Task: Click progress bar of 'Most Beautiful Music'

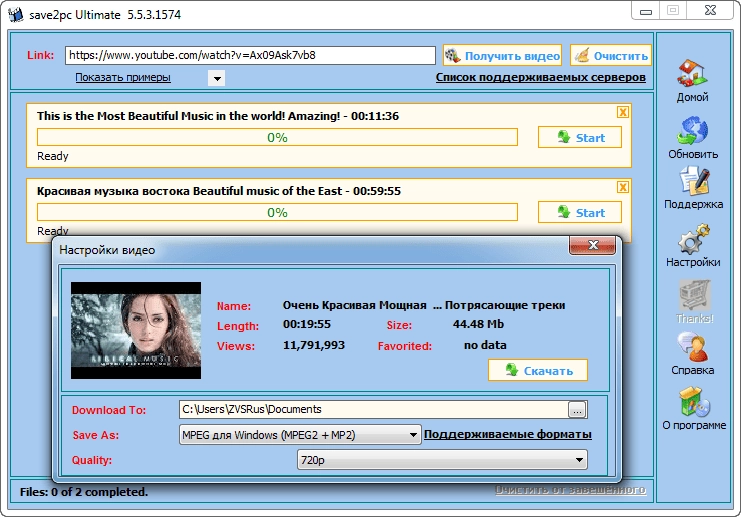Action: 277,138
